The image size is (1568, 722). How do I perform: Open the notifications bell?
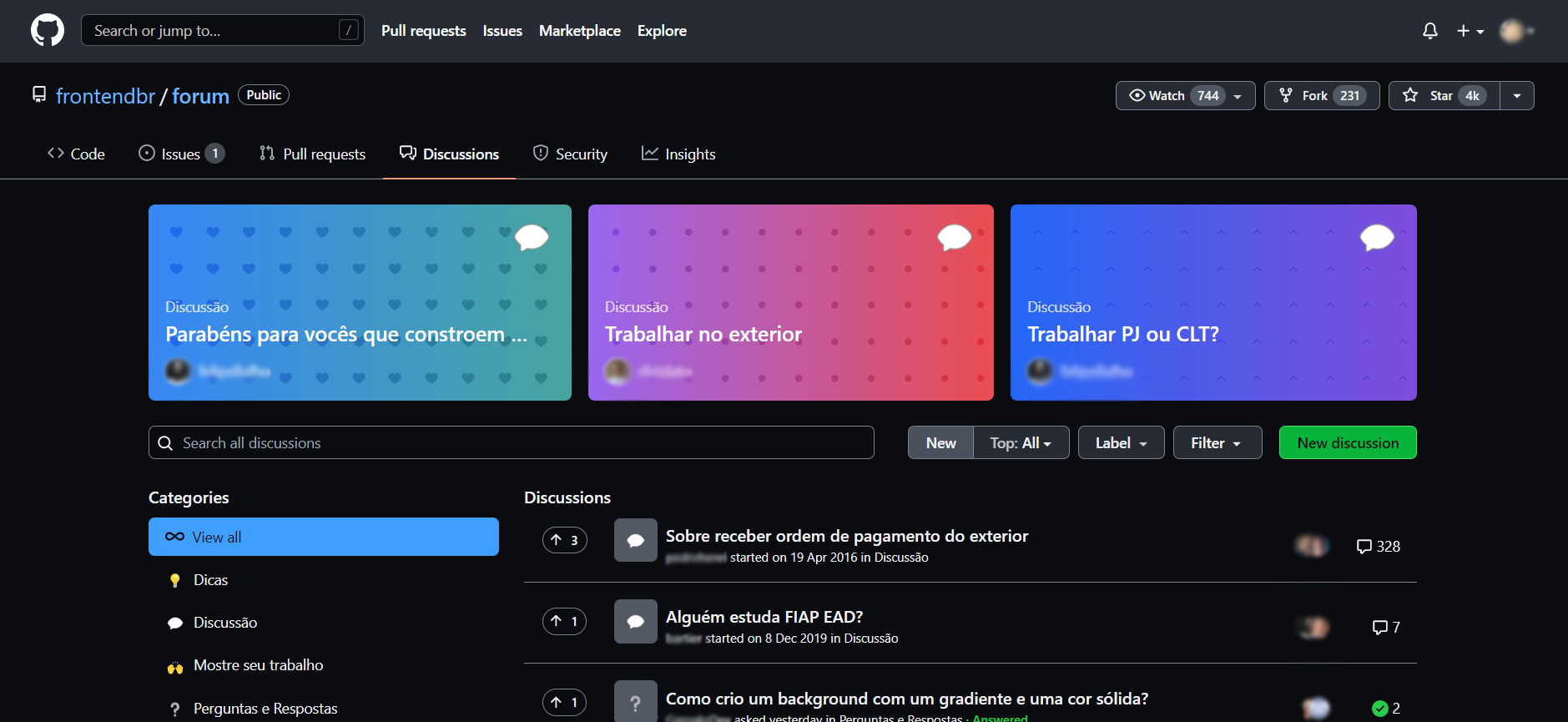pyautogui.click(x=1430, y=31)
